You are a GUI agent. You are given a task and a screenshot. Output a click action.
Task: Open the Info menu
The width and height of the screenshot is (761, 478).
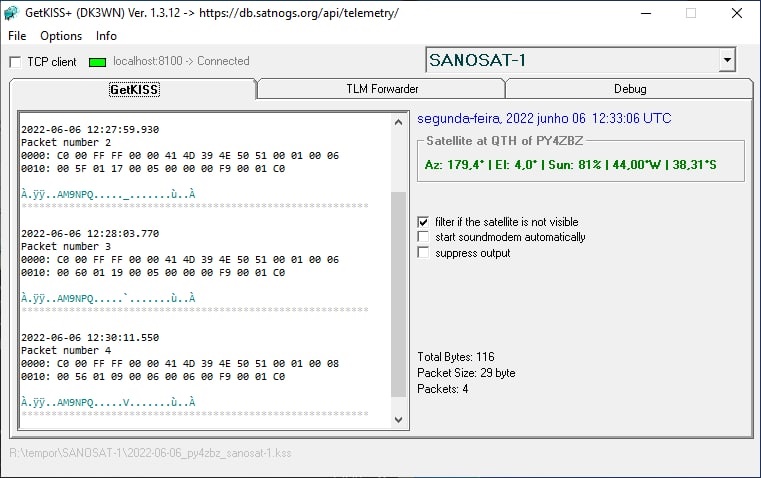pos(106,36)
